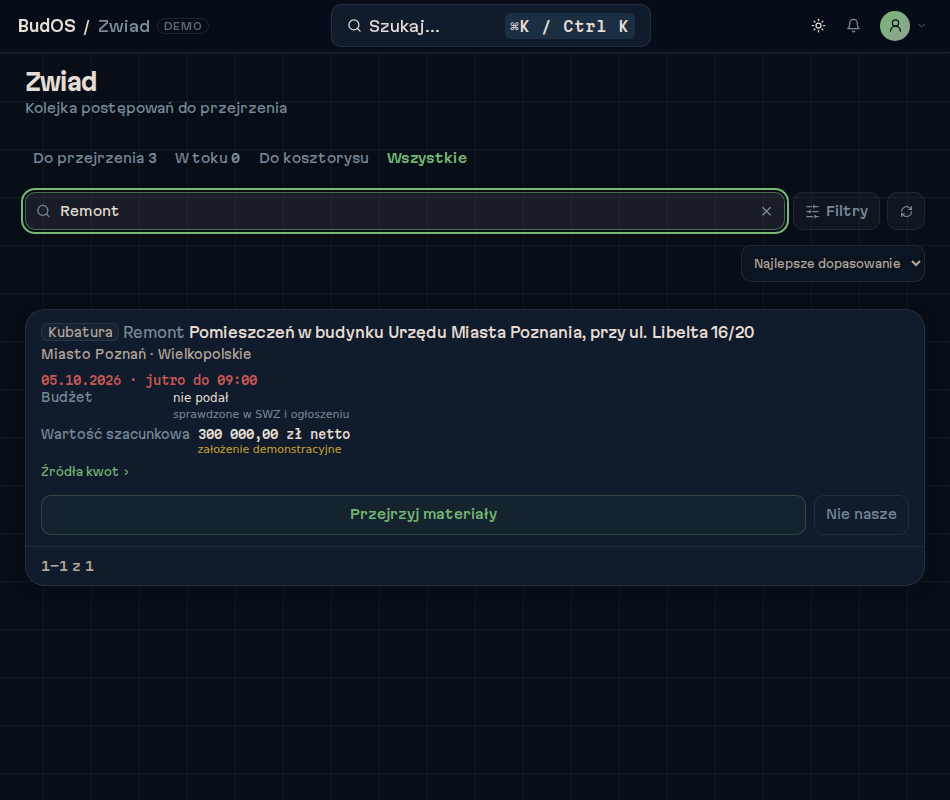Viewport: 950px width, 800px height.
Task: Click the Kubatura category tag
Action: (x=80, y=332)
